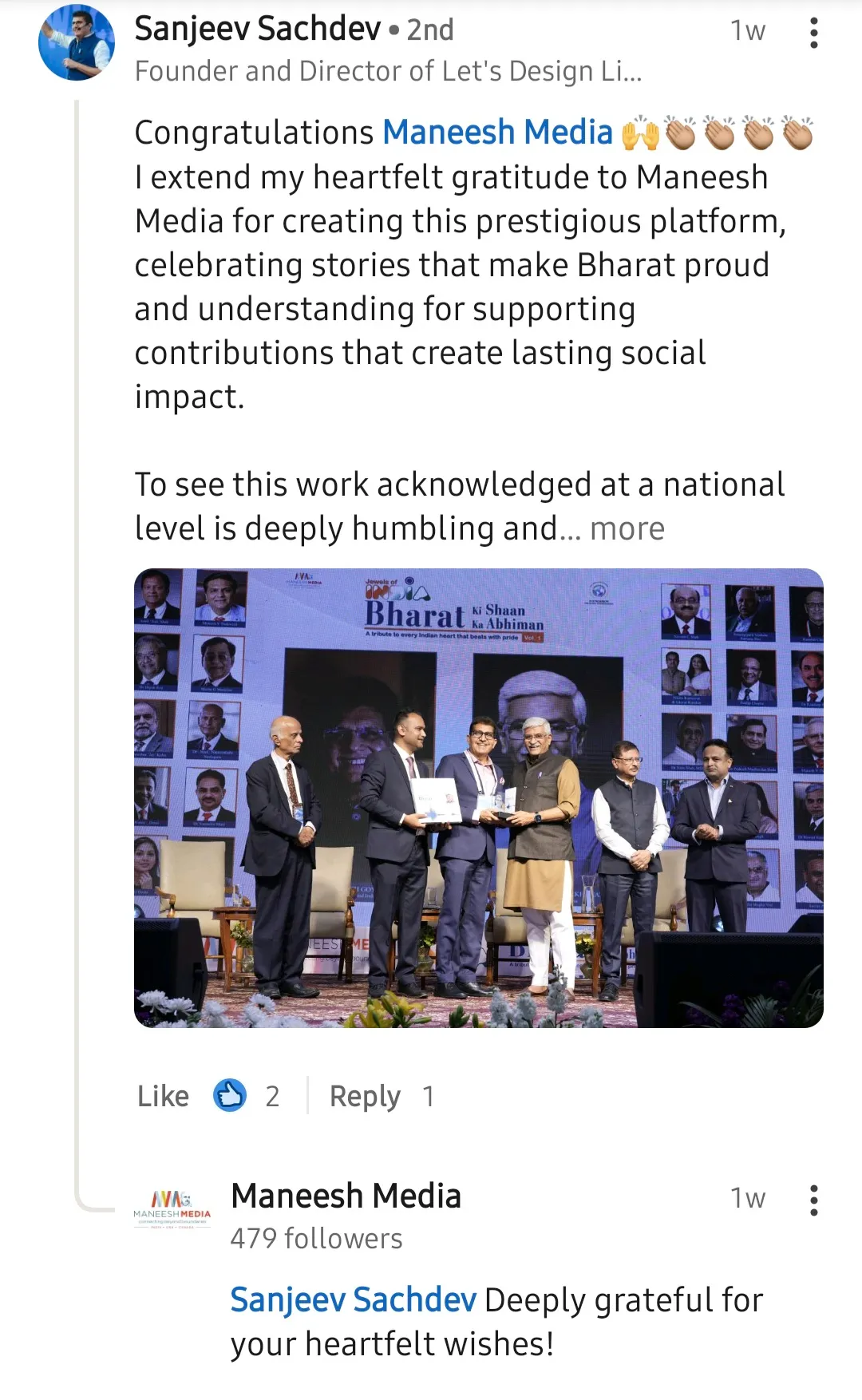The width and height of the screenshot is (862, 1400).
Task: Tap the 'Deeply grateful' reply text
Action: (x=623, y=1300)
